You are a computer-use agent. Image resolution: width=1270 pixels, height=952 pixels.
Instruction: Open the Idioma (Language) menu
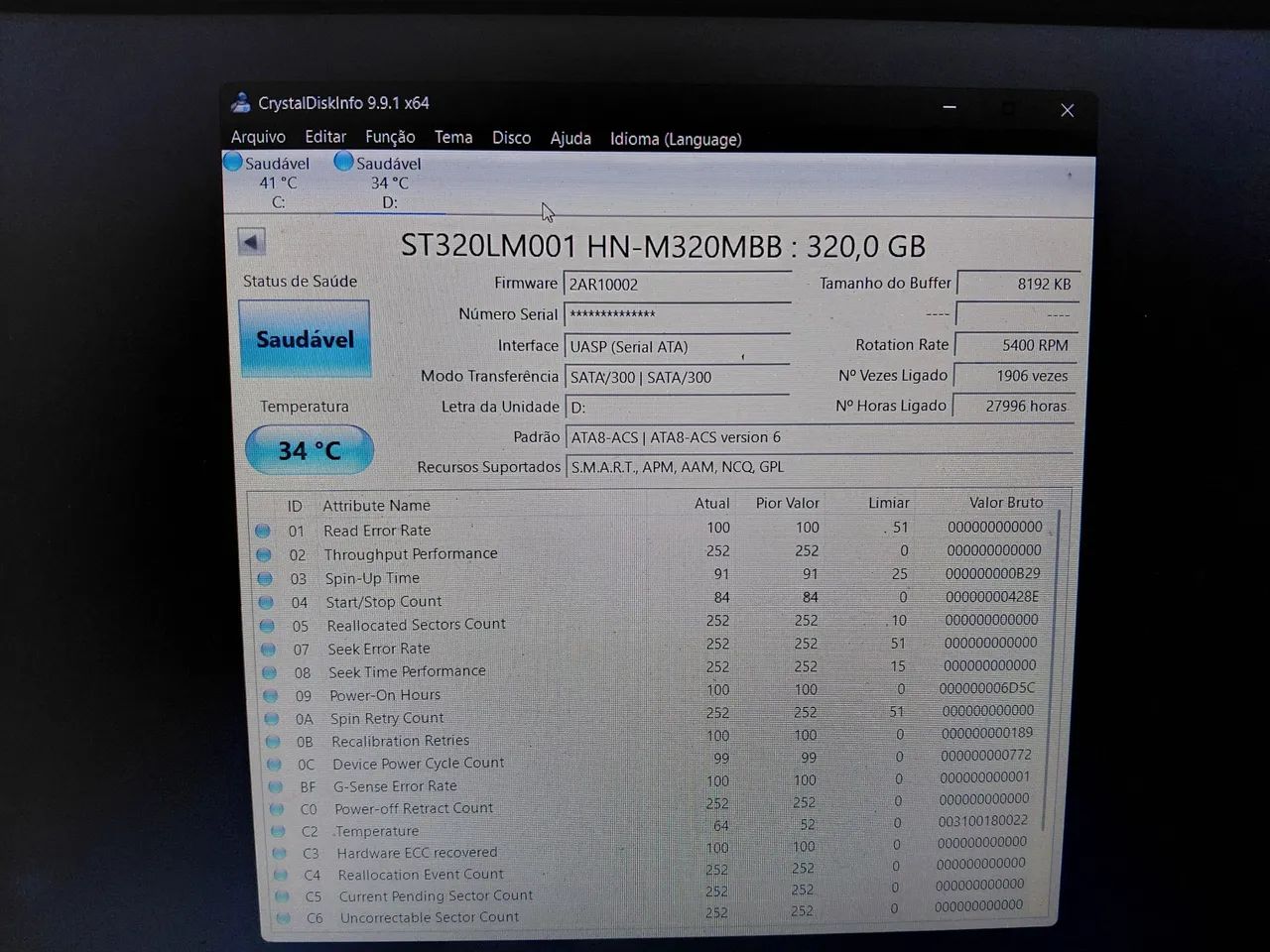[676, 140]
